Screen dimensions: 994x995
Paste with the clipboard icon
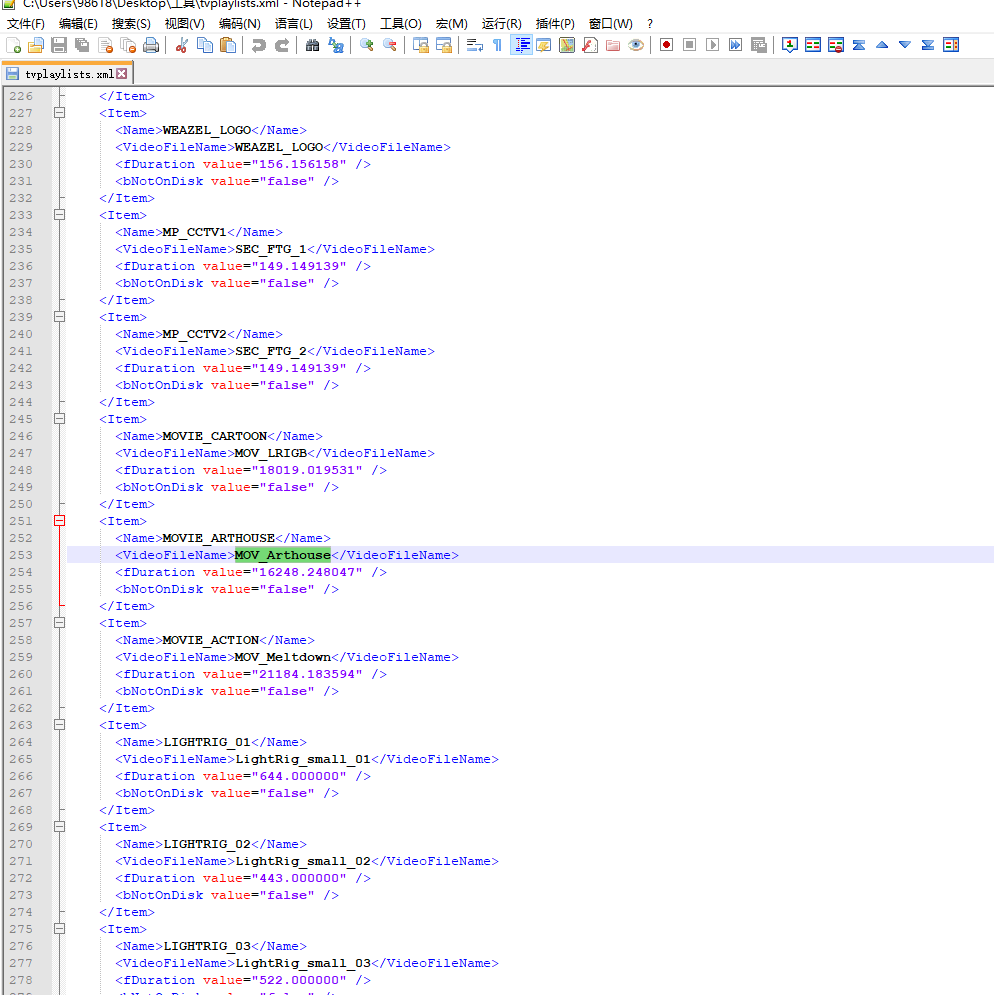tap(227, 45)
